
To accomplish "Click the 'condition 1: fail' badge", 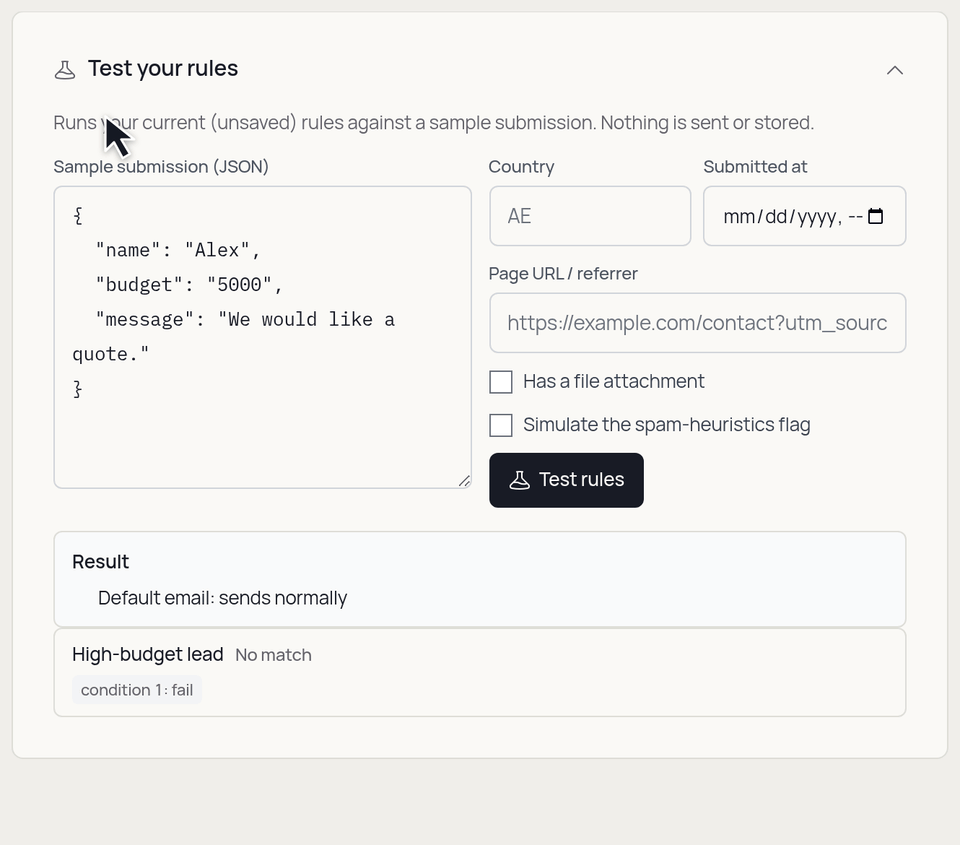I will click(x=137, y=690).
